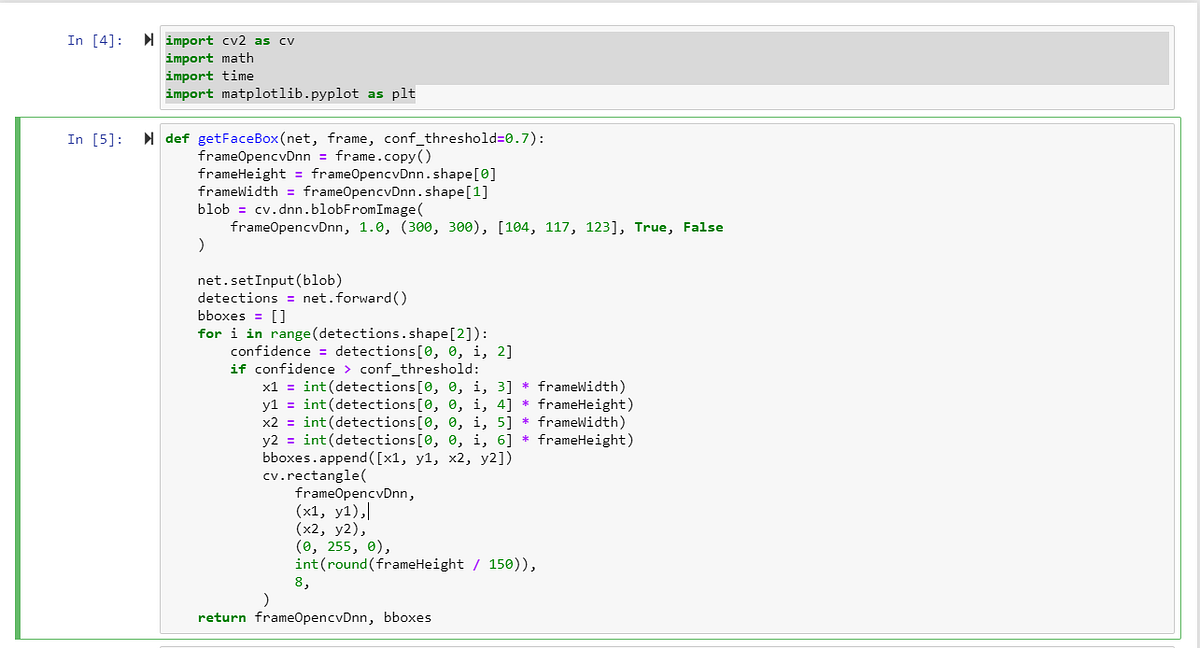Click the cv.dnn.blobFromImage call
1200x648 pixels.
coord(337,209)
